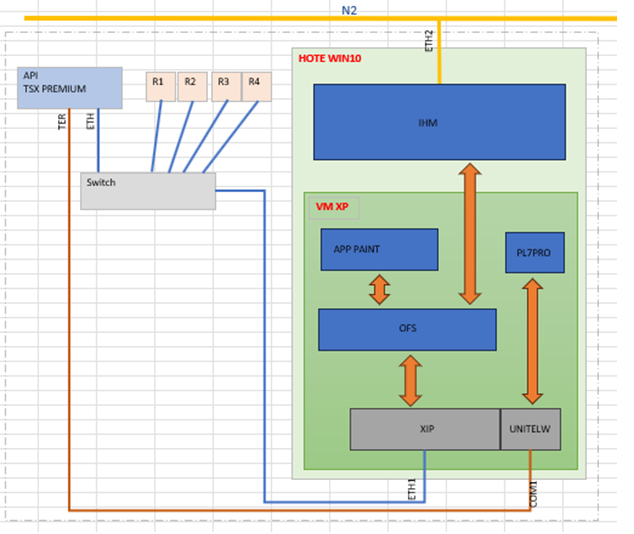Select the R2 box
Screen dimensions: 634x534
coord(191,86)
